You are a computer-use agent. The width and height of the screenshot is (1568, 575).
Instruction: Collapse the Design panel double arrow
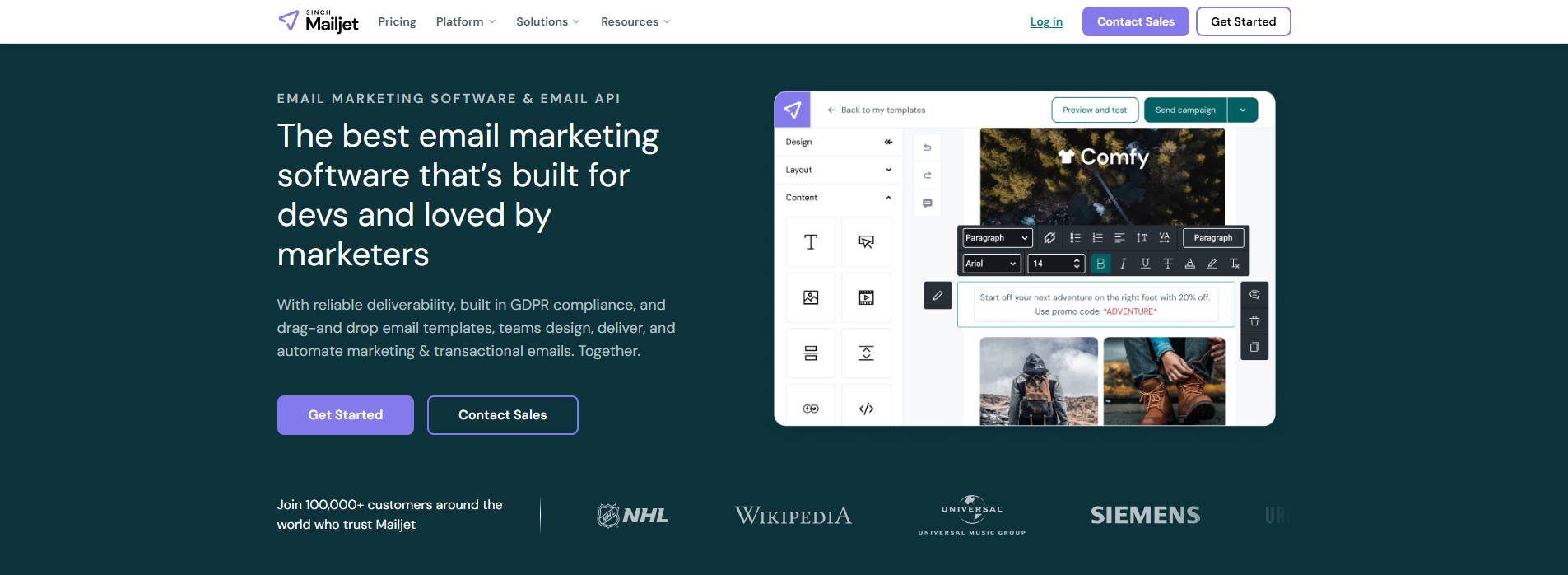pos(888,142)
